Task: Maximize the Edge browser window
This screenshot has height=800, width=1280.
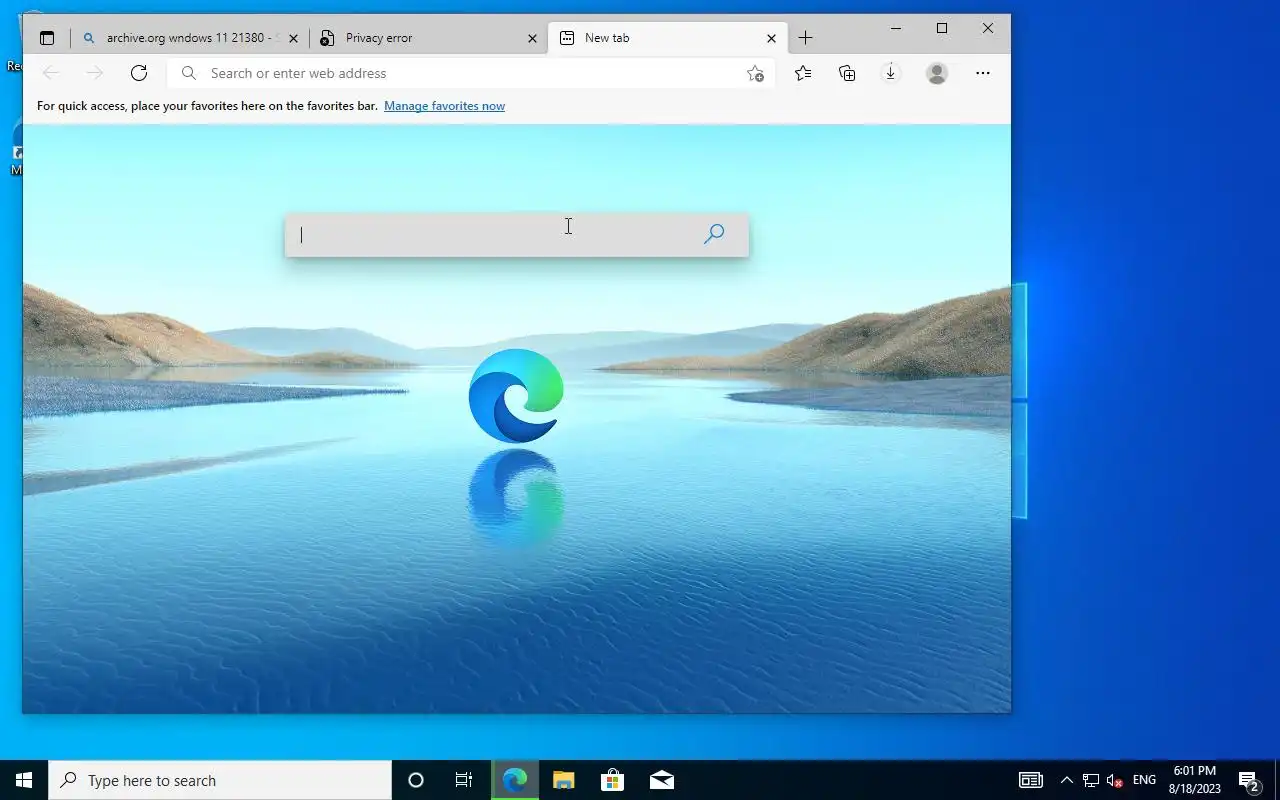Action: pos(942,28)
